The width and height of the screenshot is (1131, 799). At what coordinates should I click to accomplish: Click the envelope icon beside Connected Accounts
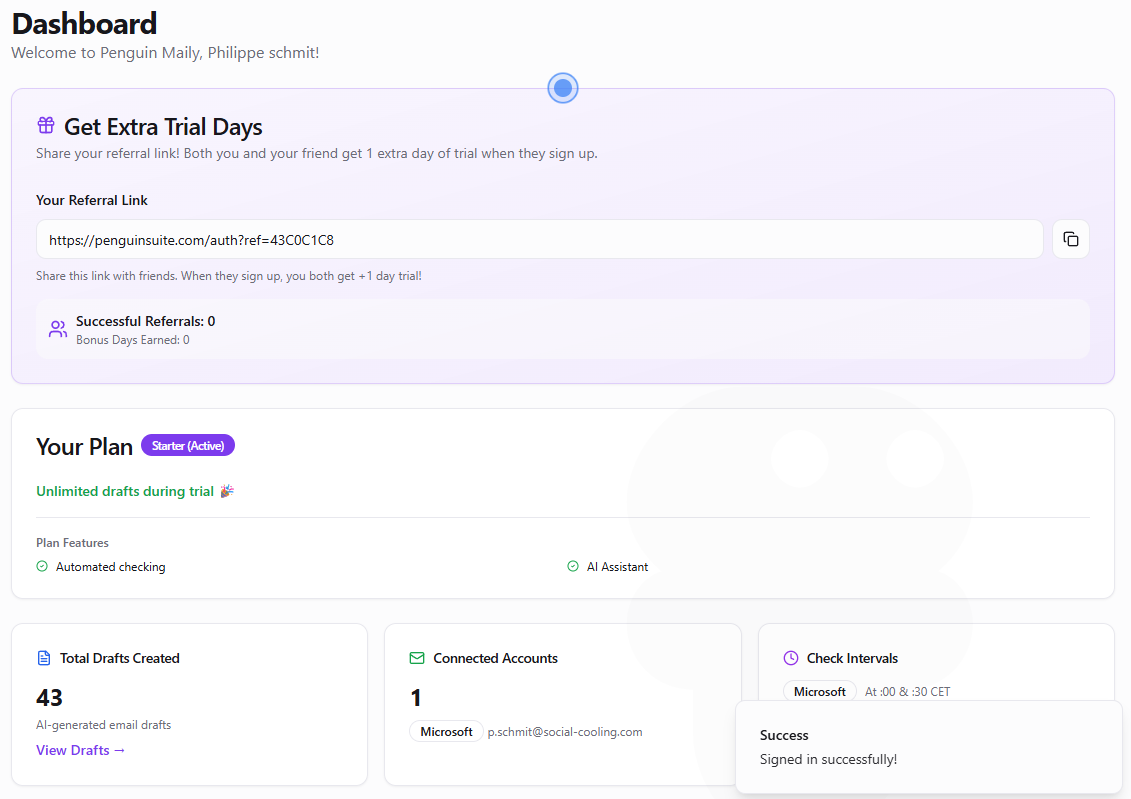417,658
